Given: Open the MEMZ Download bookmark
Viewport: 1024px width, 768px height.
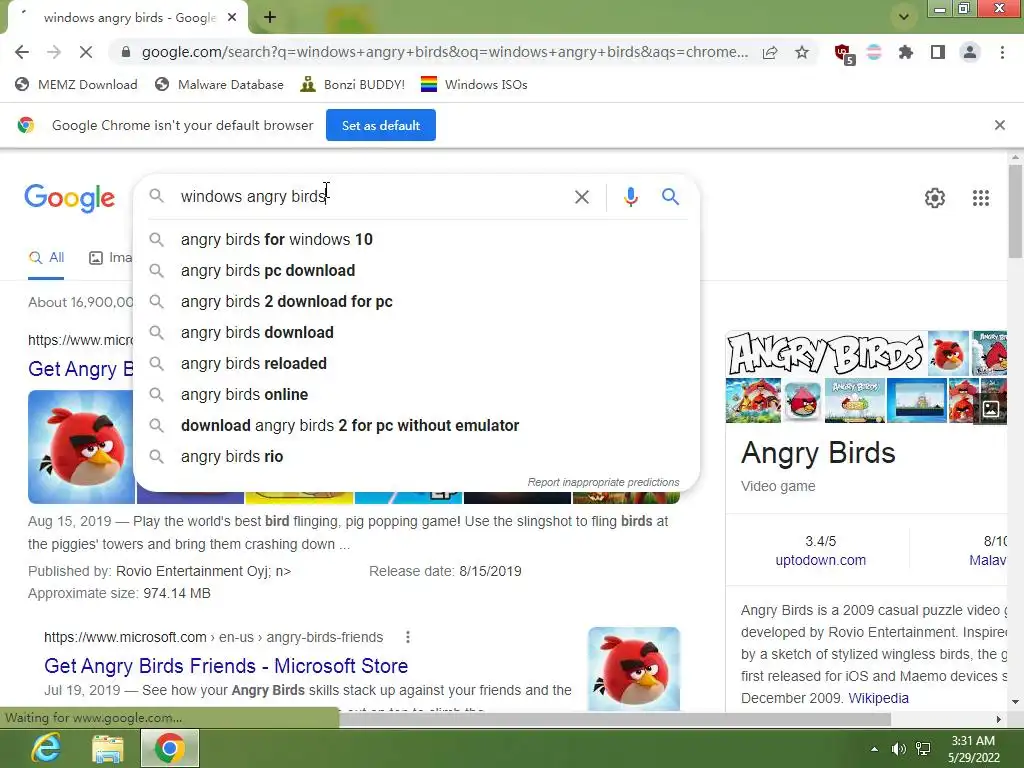Looking at the screenshot, I should (76, 84).
